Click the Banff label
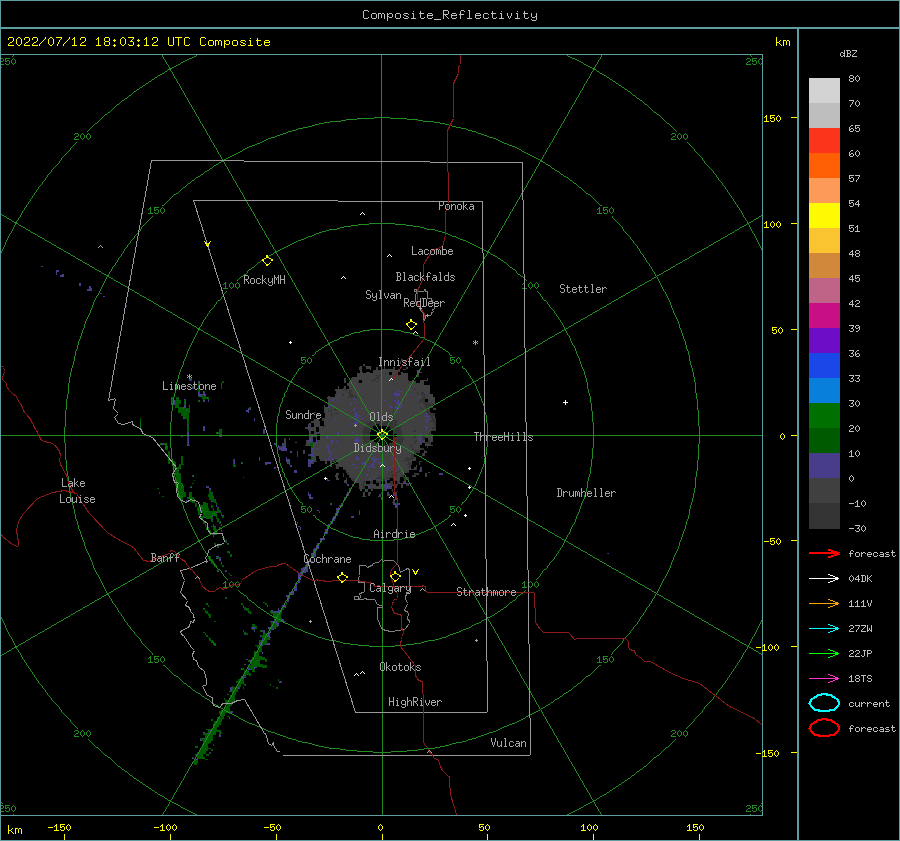Viewport: 900px width, 841px height. [x=165, y=557]
